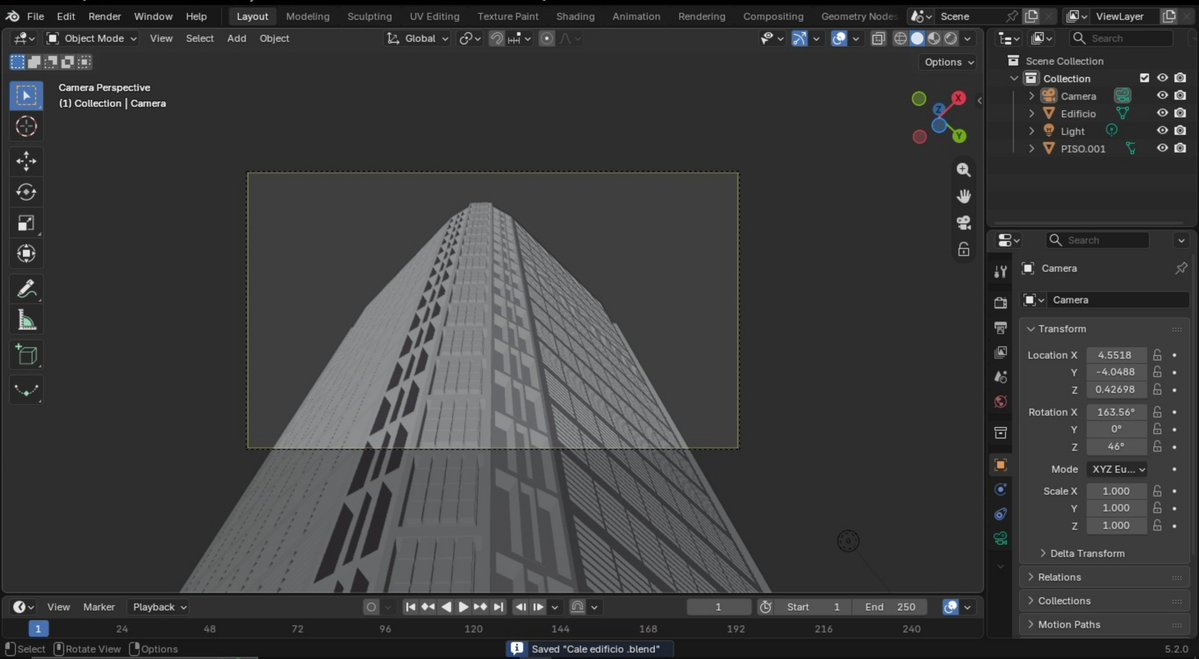Screen dimensions: 1199x659
Task: Toggle lock camera to view icon
Action: pyautogui.click(x=963, y=249)
